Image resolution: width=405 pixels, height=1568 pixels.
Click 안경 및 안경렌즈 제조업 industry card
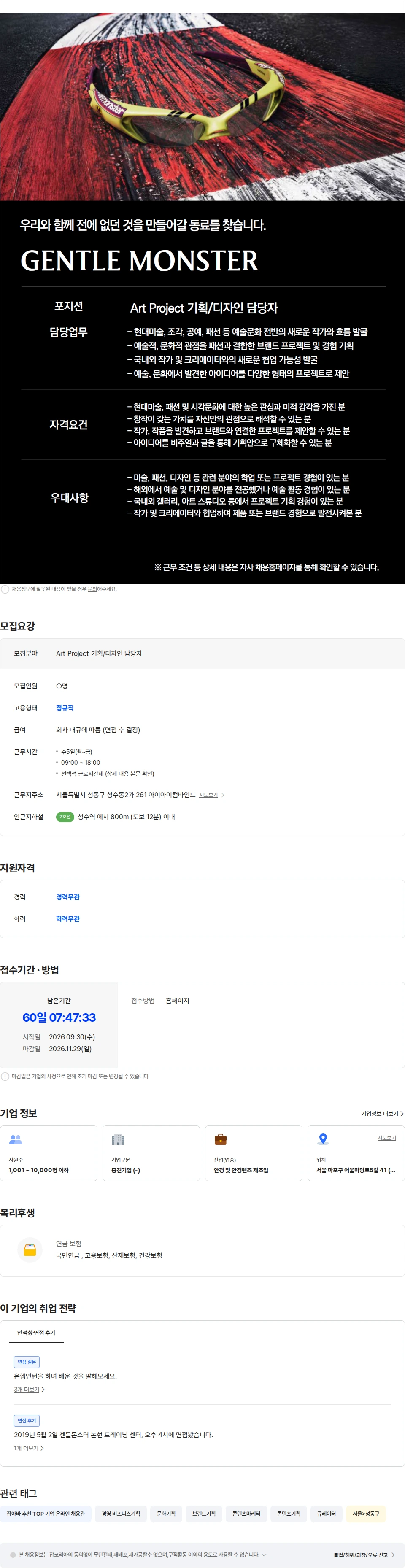coord(254,1153)
